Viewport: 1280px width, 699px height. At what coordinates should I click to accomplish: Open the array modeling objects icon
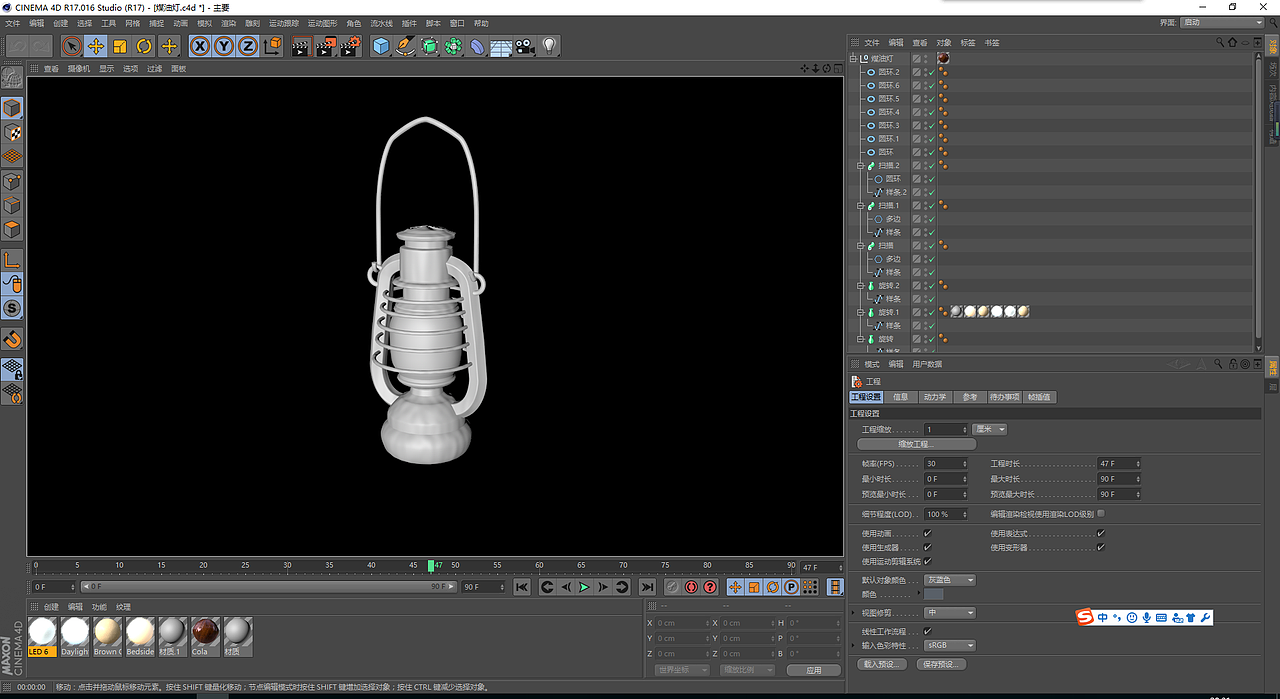tap(453, 46)
